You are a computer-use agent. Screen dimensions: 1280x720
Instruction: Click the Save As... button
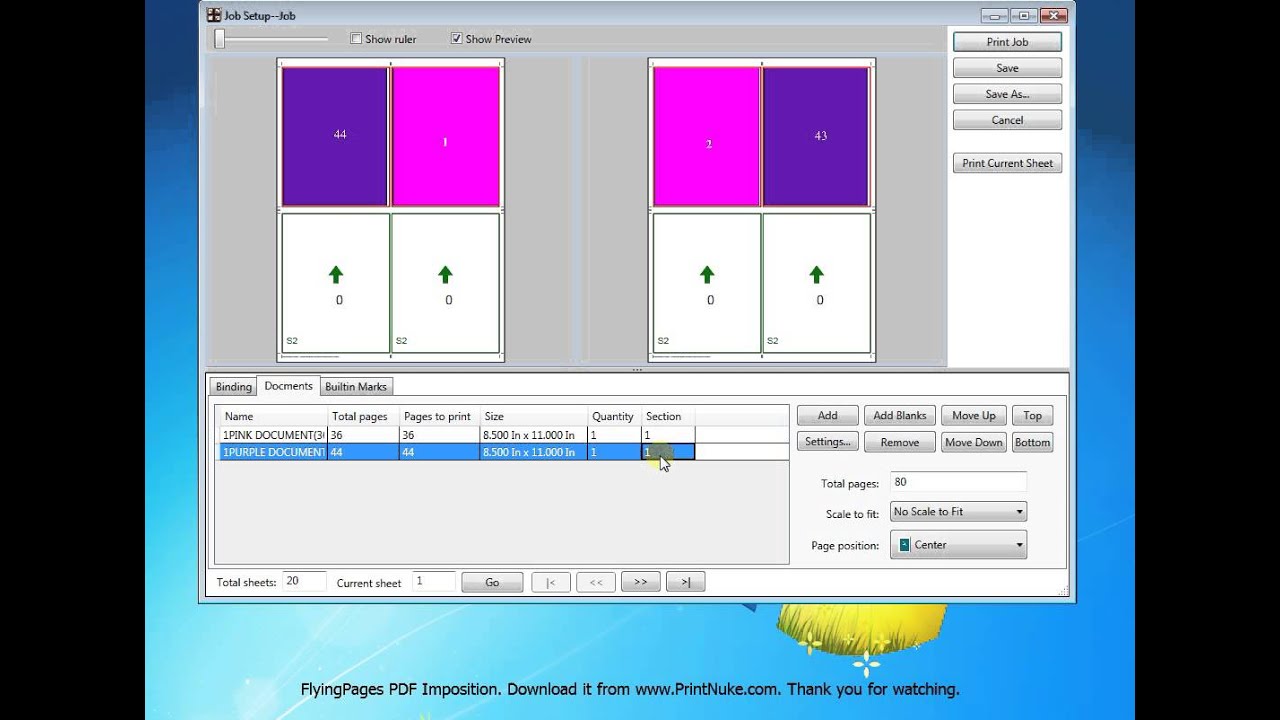[1007, 94]
